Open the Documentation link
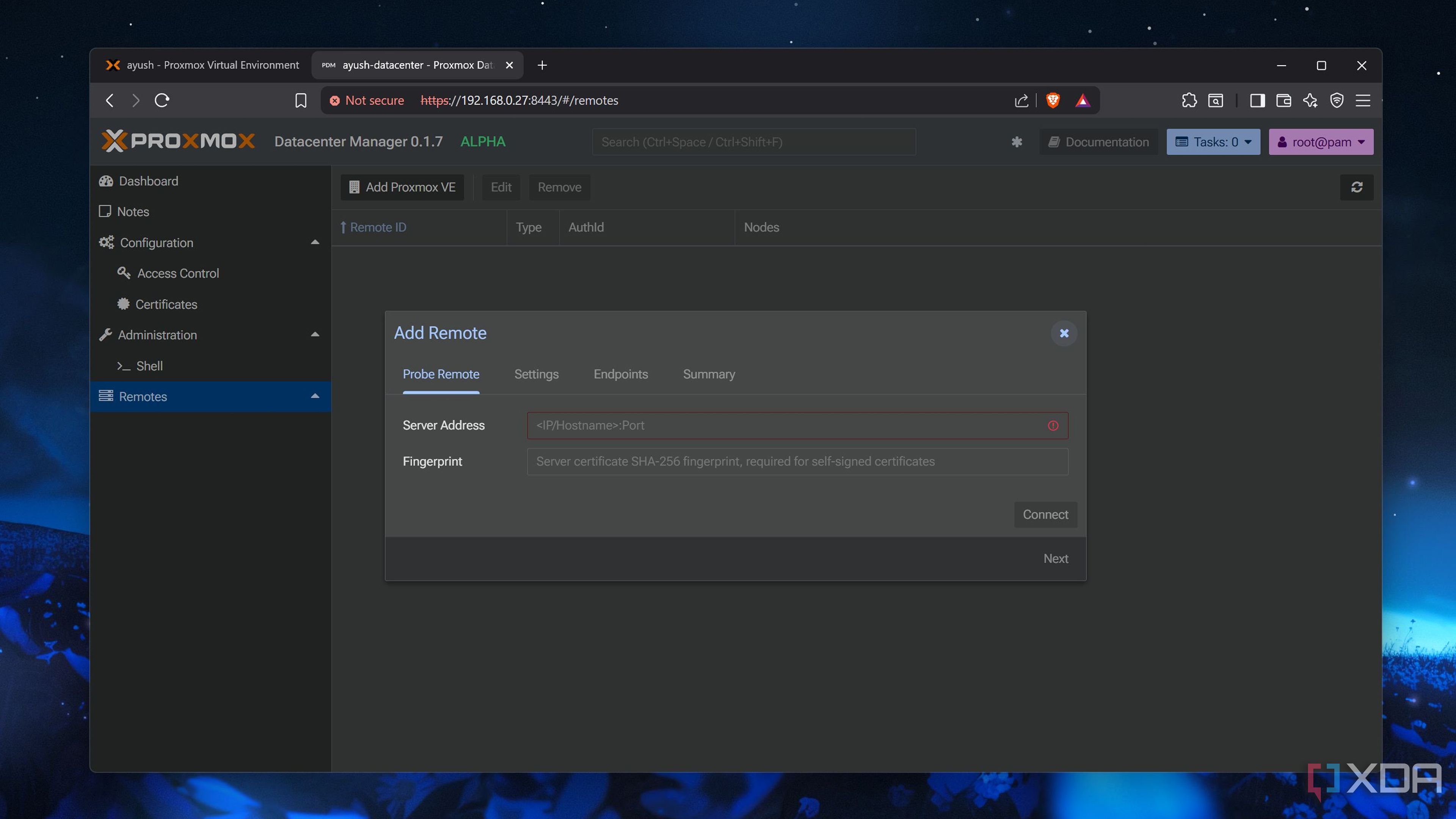 1098,142
